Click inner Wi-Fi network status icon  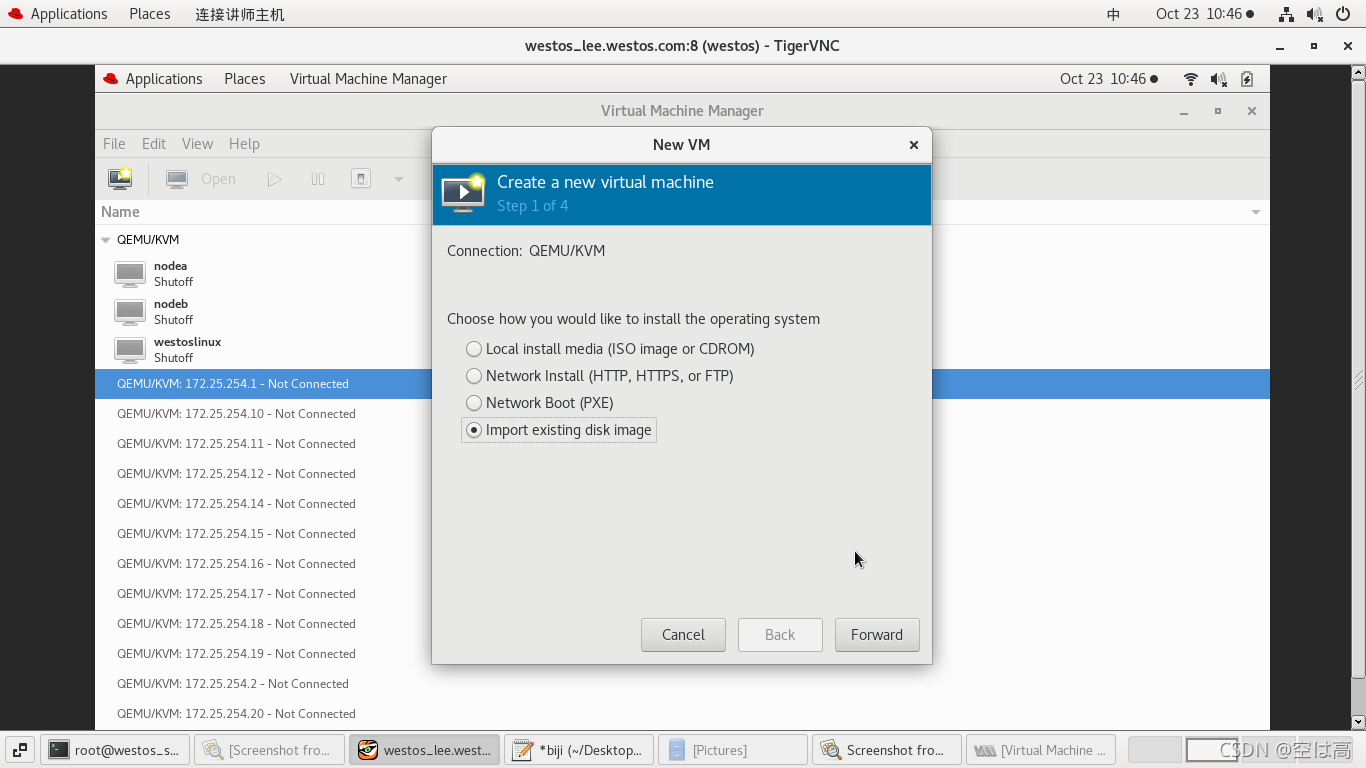[1190, 79]
